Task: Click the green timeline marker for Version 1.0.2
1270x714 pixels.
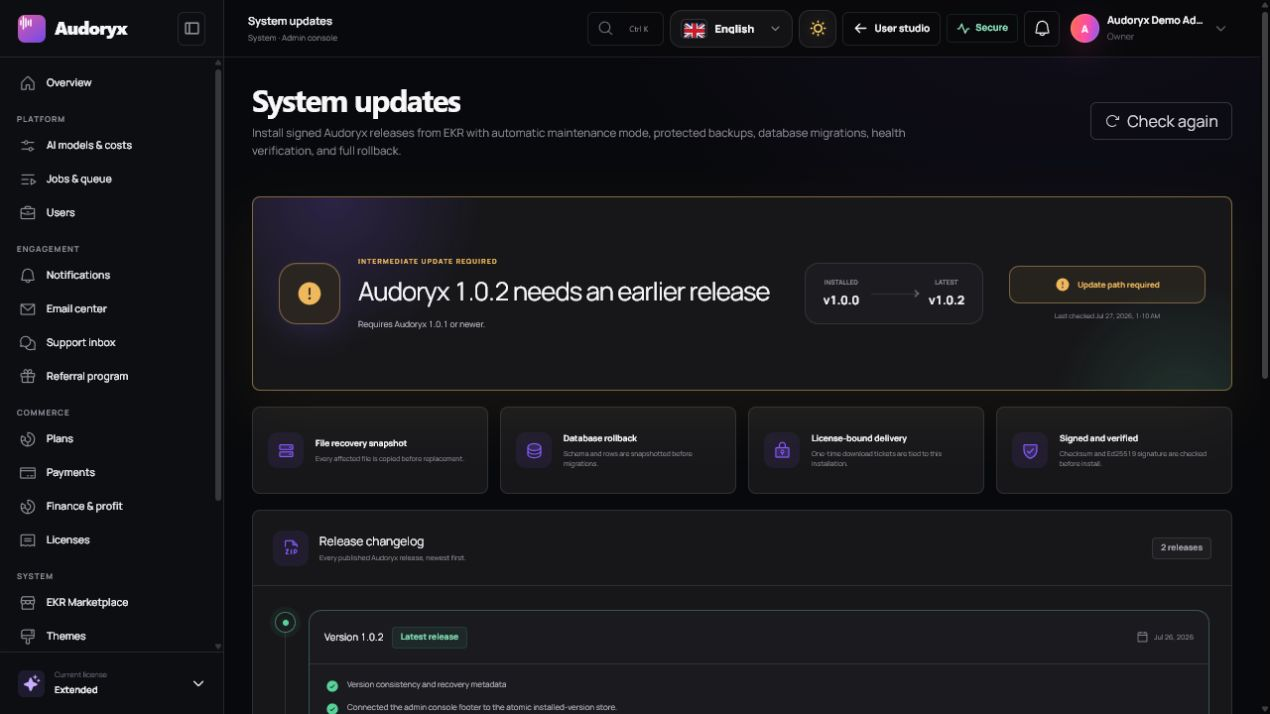Action: (285, 623)
